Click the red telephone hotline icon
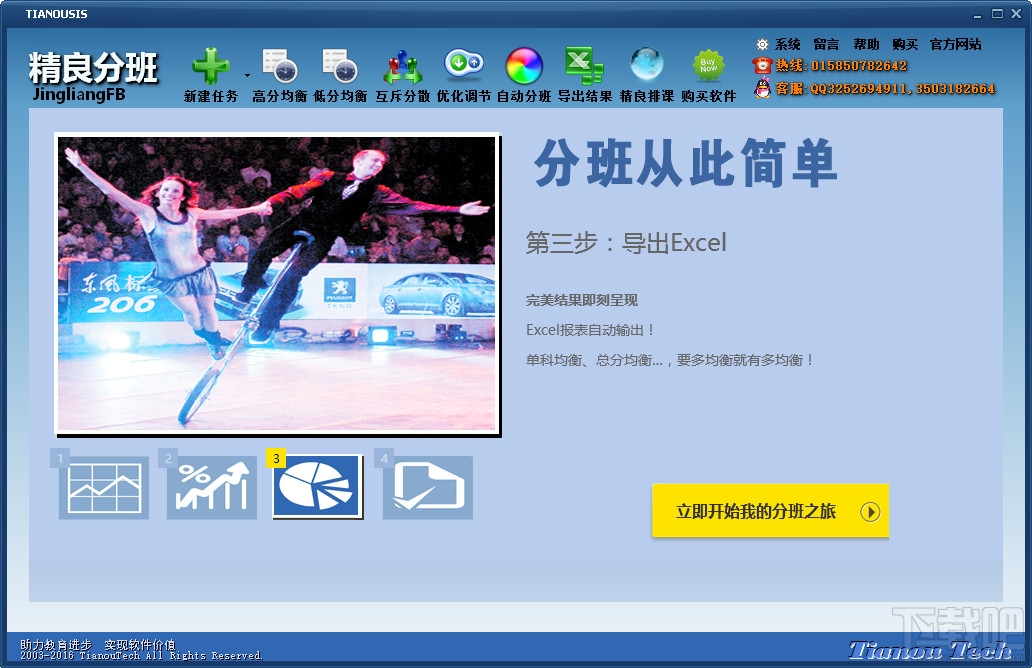1032x668 pixels. coord(762,65)
